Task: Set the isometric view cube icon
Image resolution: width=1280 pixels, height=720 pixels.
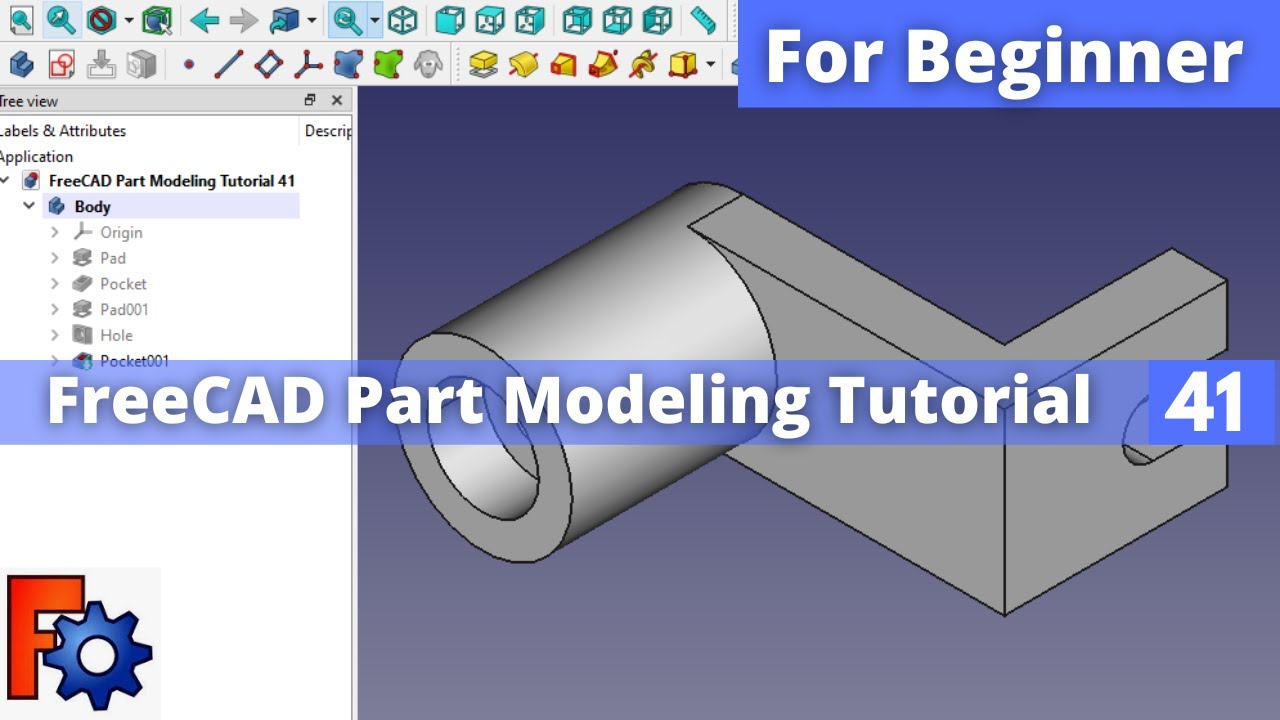Action: pos(402,19)
